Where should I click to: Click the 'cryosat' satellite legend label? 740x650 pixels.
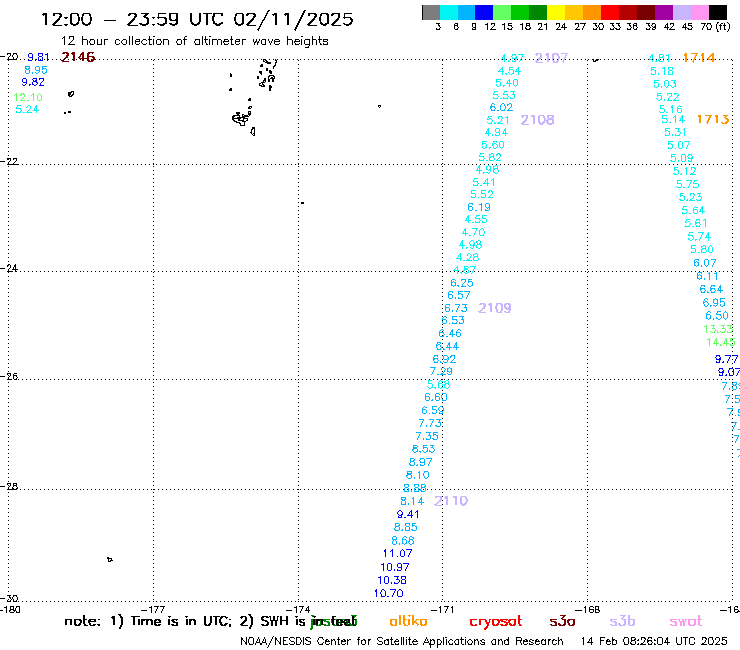click(x=496, y=622)
